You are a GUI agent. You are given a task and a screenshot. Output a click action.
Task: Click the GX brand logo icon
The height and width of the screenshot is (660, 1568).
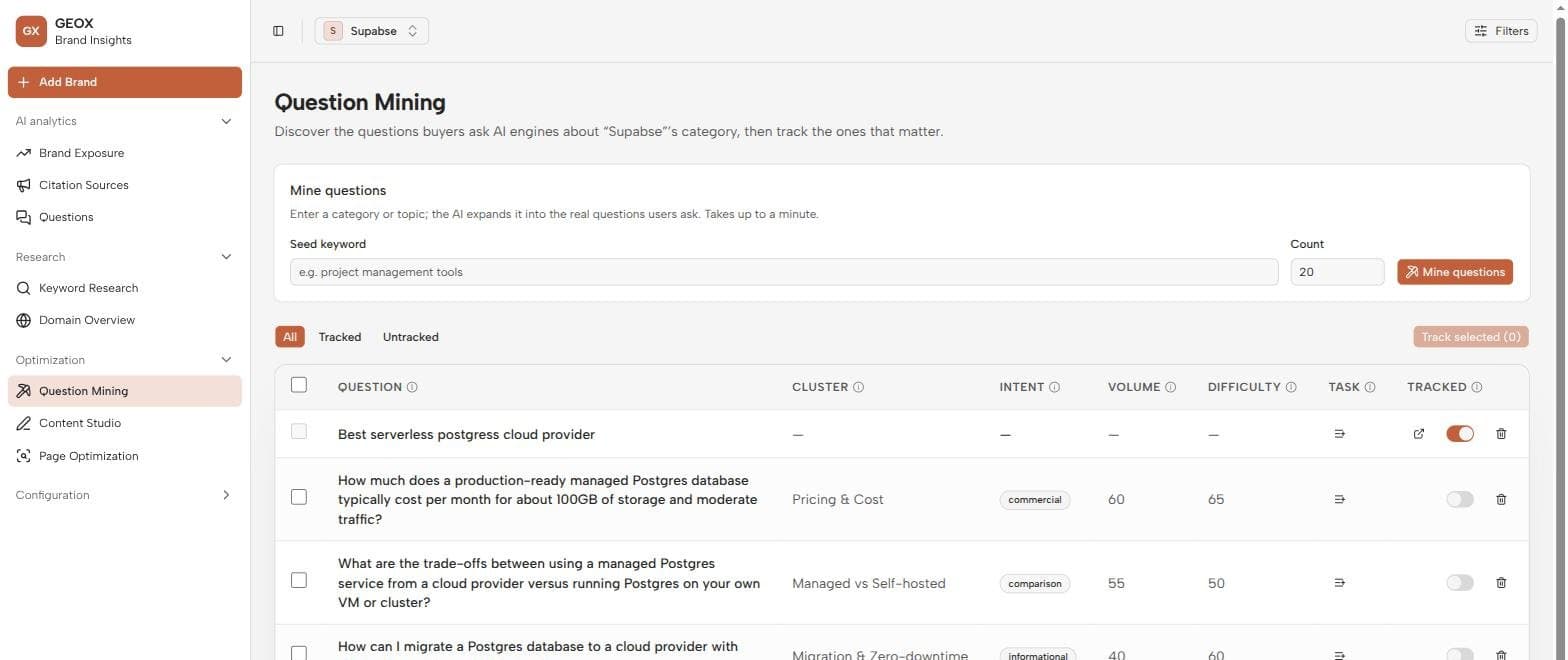[31, 31]
